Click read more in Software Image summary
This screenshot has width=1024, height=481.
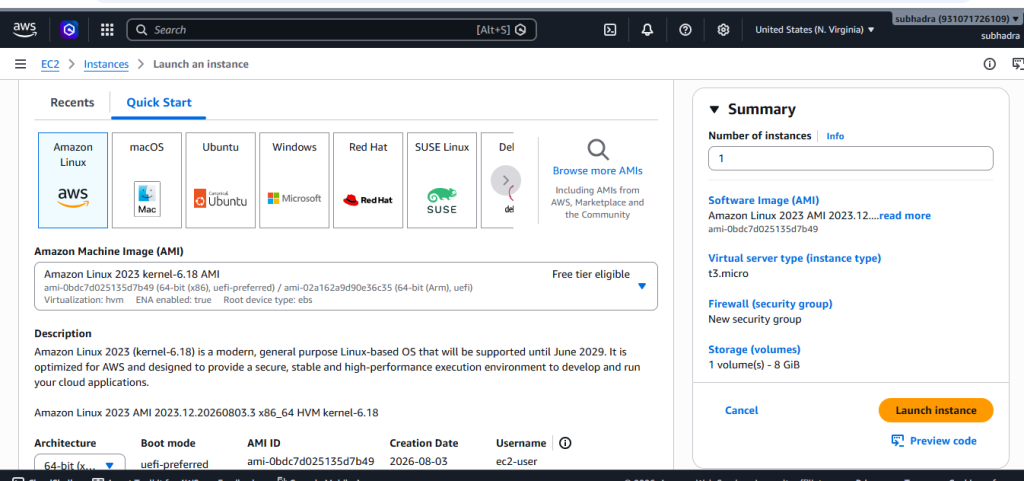coord(904,215)
